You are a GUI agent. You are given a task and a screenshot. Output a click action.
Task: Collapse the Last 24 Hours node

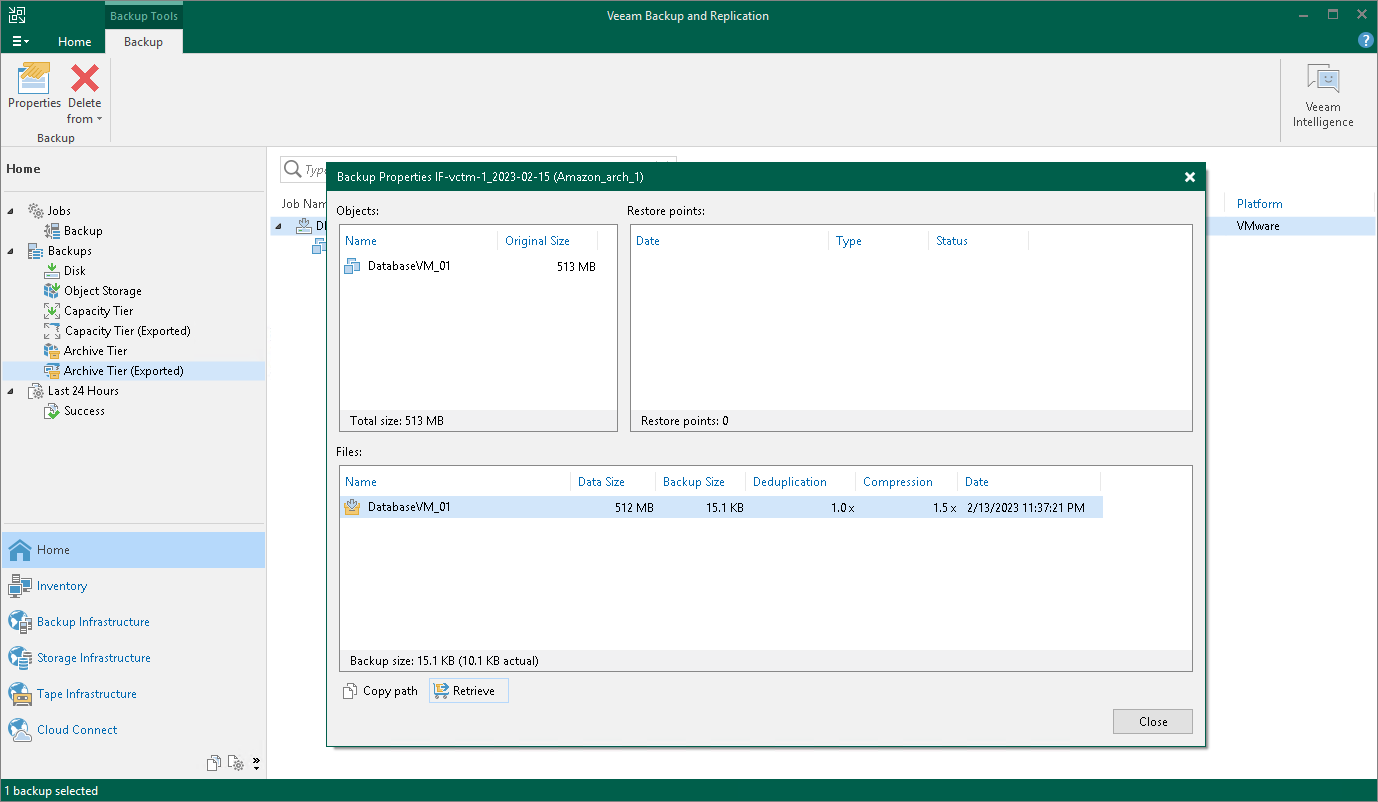9,390
